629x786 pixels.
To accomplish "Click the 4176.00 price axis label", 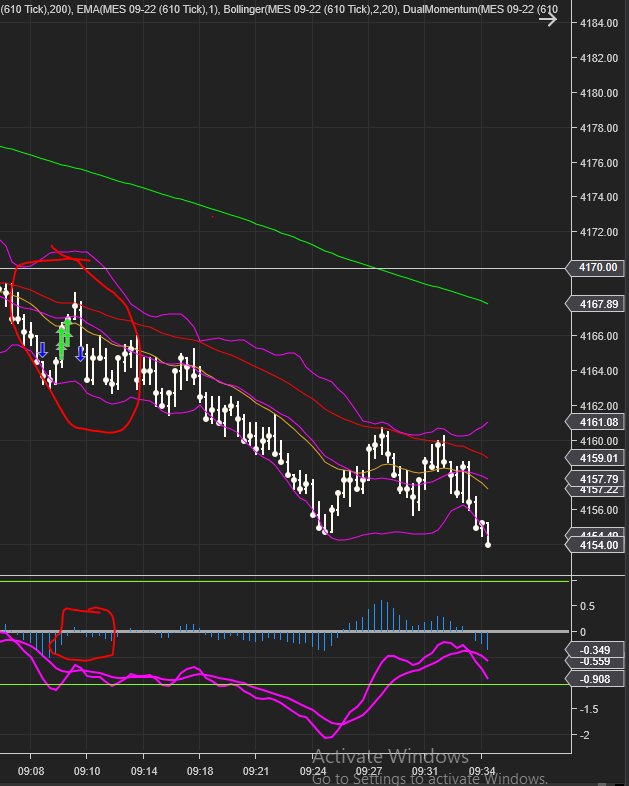I will coord(598,163).
